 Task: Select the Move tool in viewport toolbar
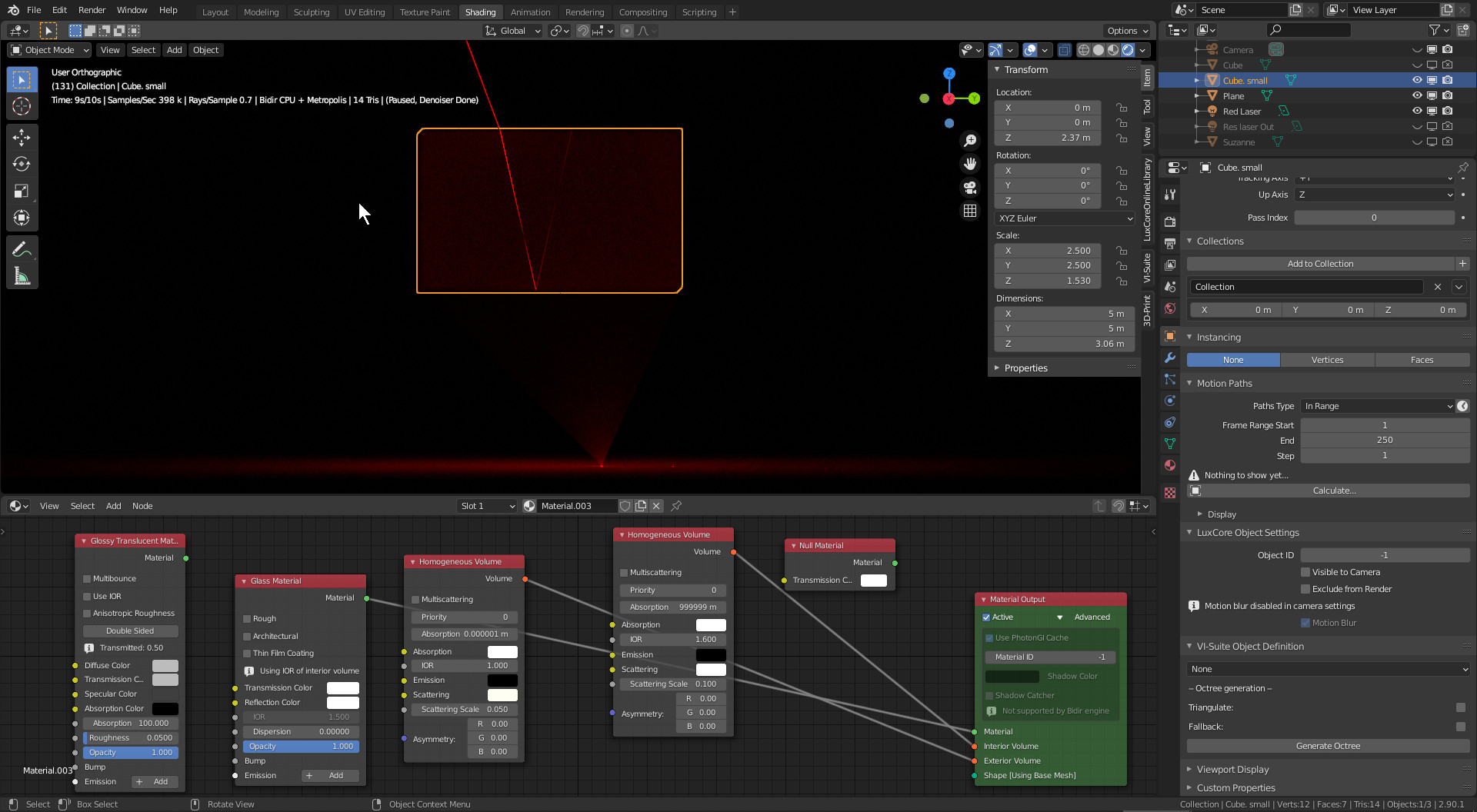click(22, 138)
